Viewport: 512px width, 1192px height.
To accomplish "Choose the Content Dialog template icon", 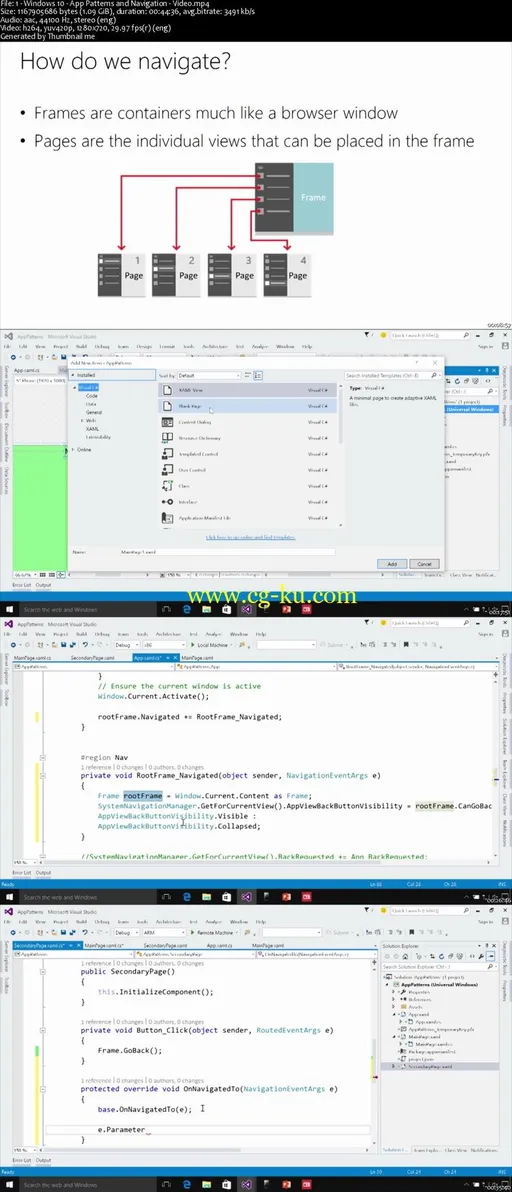I will pyautogui.click(x=168, y=420).
